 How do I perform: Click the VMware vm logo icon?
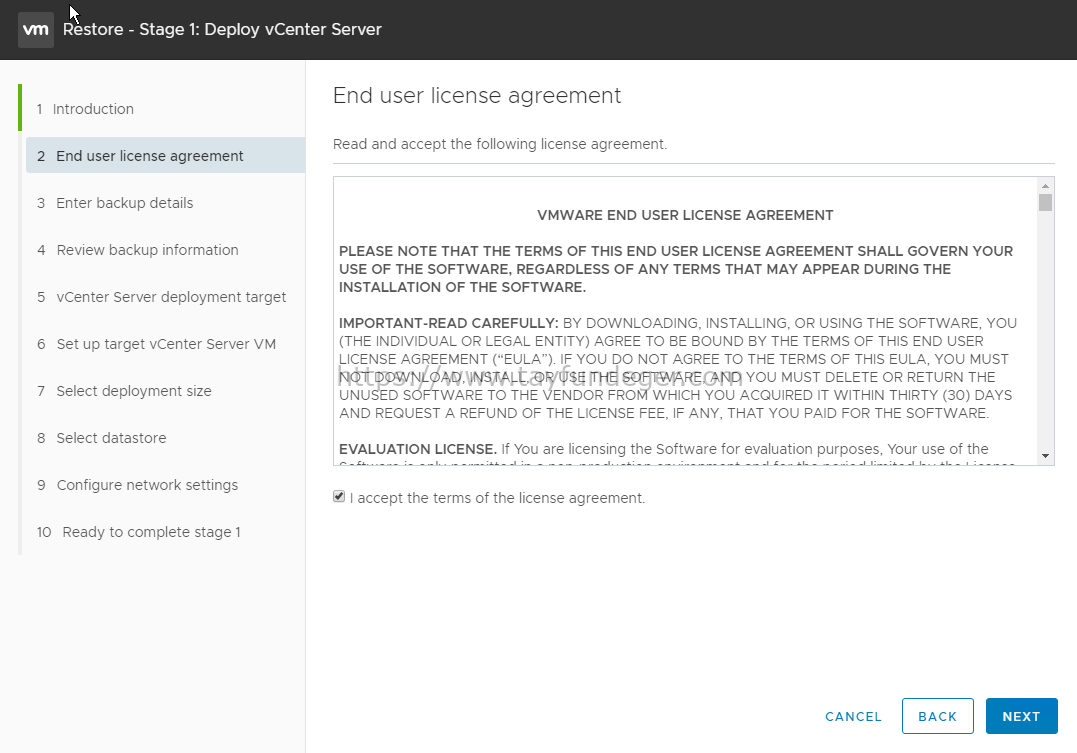tap(36, 30)
